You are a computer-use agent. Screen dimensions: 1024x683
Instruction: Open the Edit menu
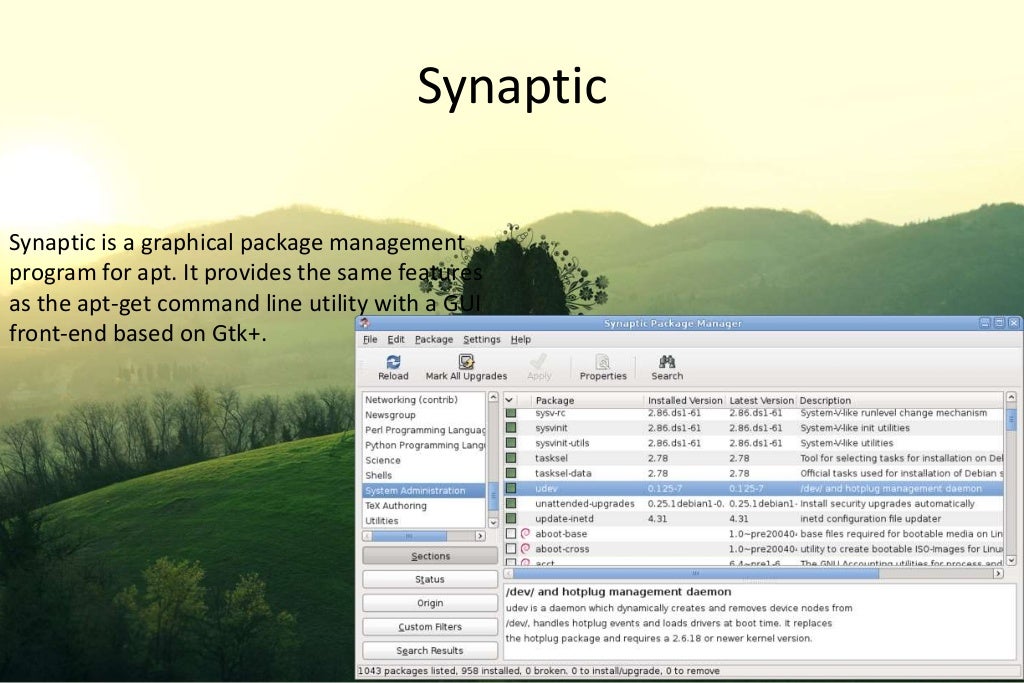pyautogui.click(x=396, y=340)
